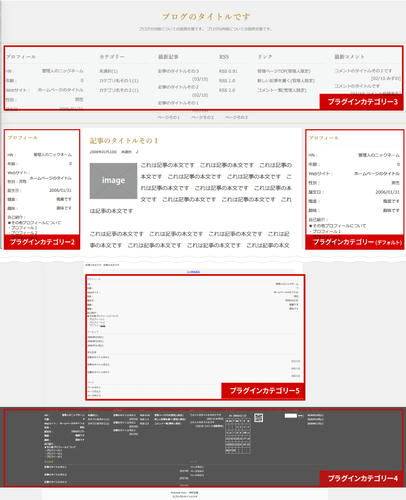Open page link ページその3 below top plugins

[x=237, y=117]
